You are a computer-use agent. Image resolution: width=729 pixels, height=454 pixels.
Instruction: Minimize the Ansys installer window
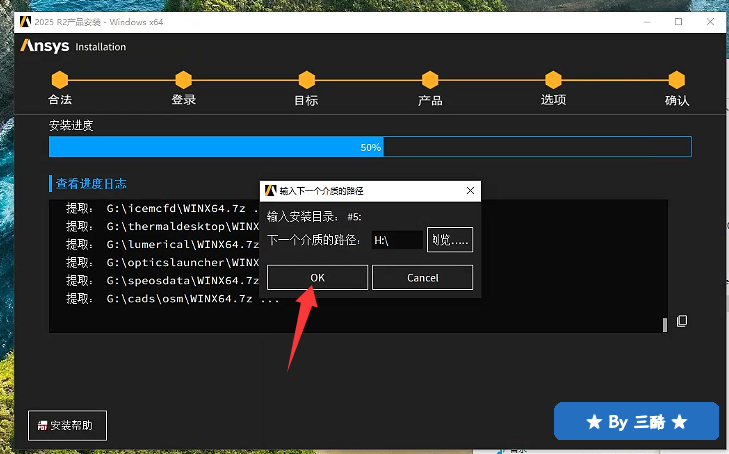tap(647, 22)
